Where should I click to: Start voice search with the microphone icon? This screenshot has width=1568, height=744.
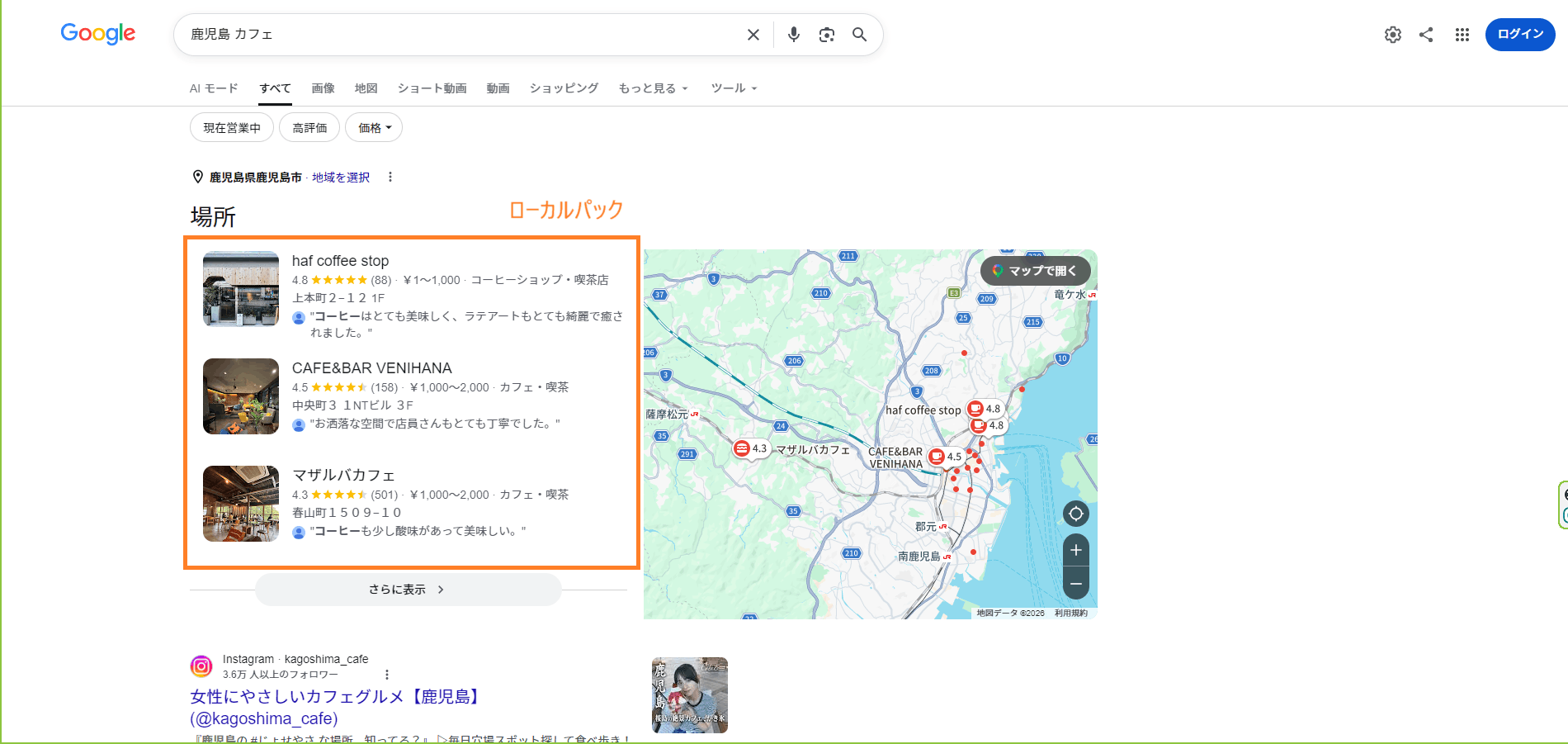(793, 35)
